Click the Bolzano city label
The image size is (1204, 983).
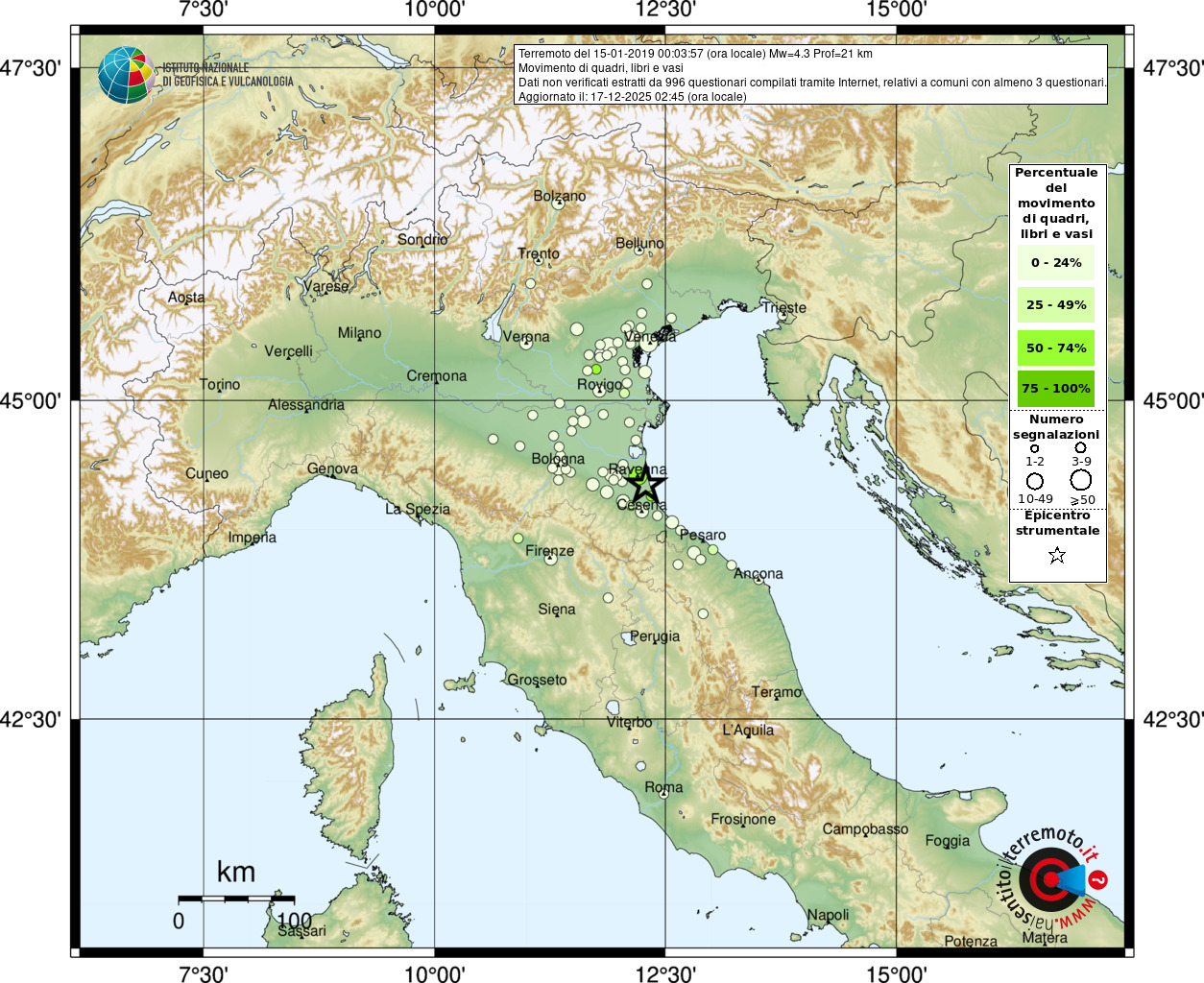coord(560,196)
